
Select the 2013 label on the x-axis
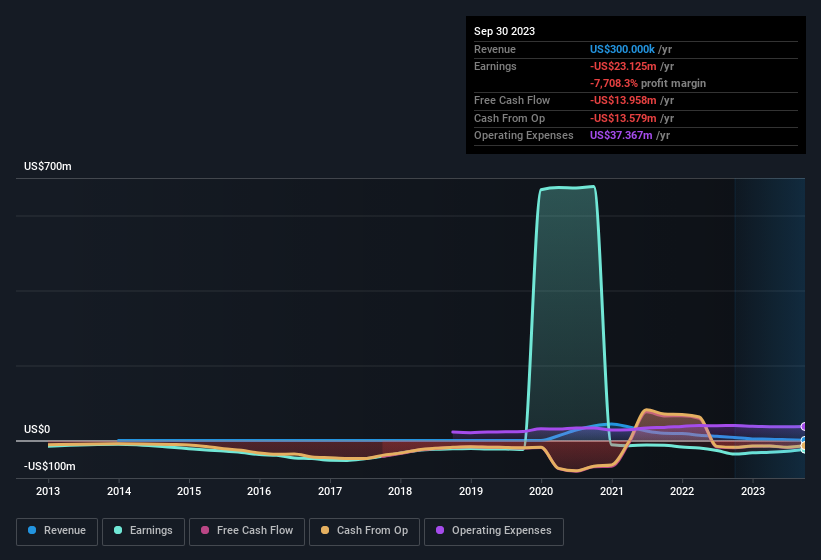[x=48, y=491]
